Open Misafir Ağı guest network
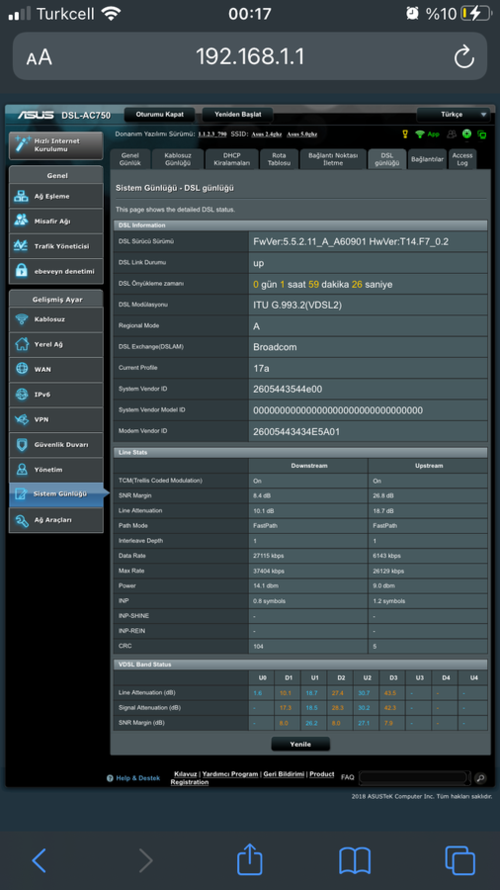Image resolution: width=500 pixels, height=890 pixels. point(56,221)
